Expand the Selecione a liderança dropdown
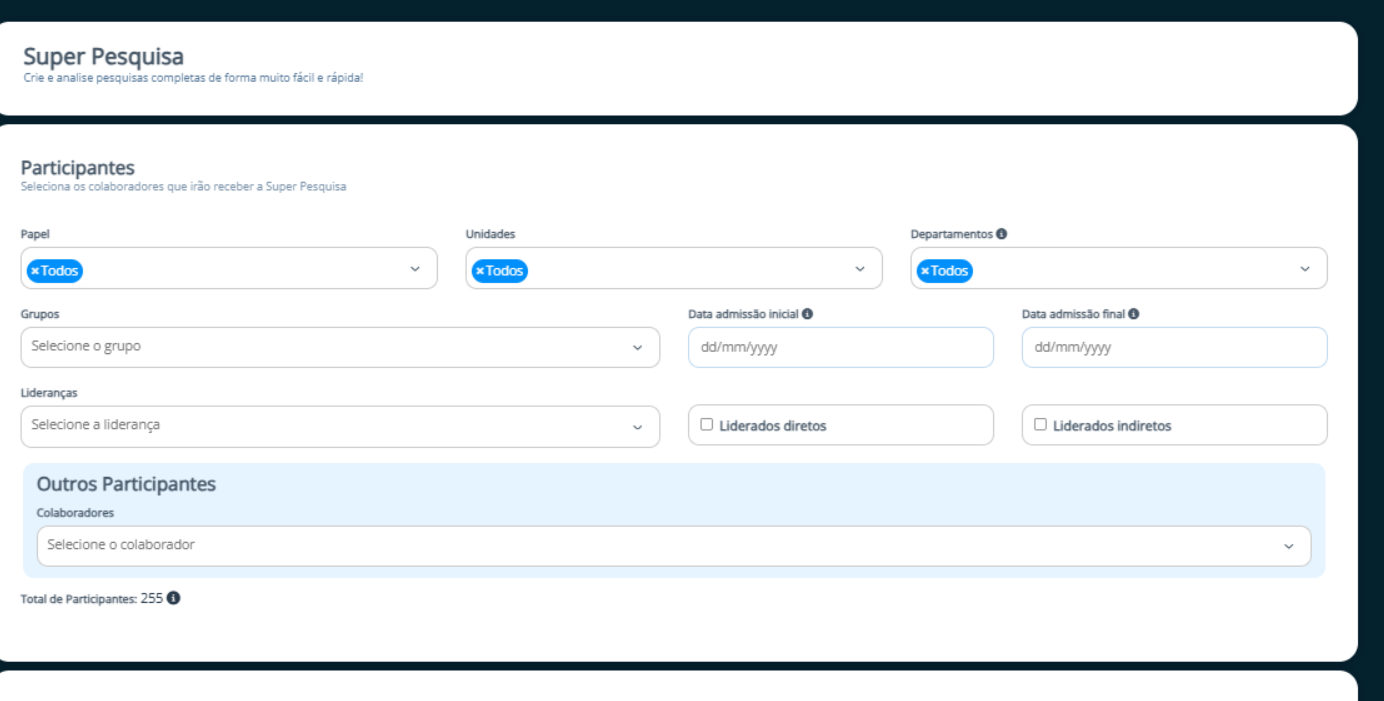The image size is (1384, 701). click(x=340, y=426)
